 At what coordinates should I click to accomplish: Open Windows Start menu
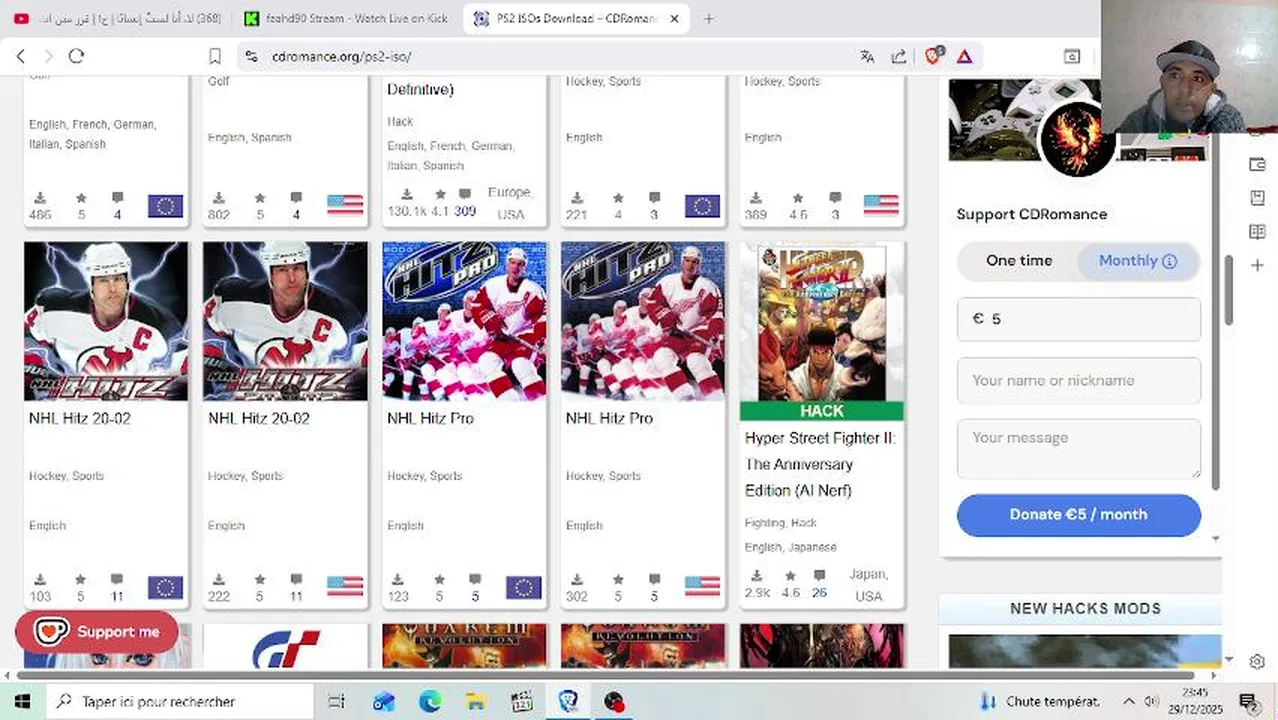[21, 702]
